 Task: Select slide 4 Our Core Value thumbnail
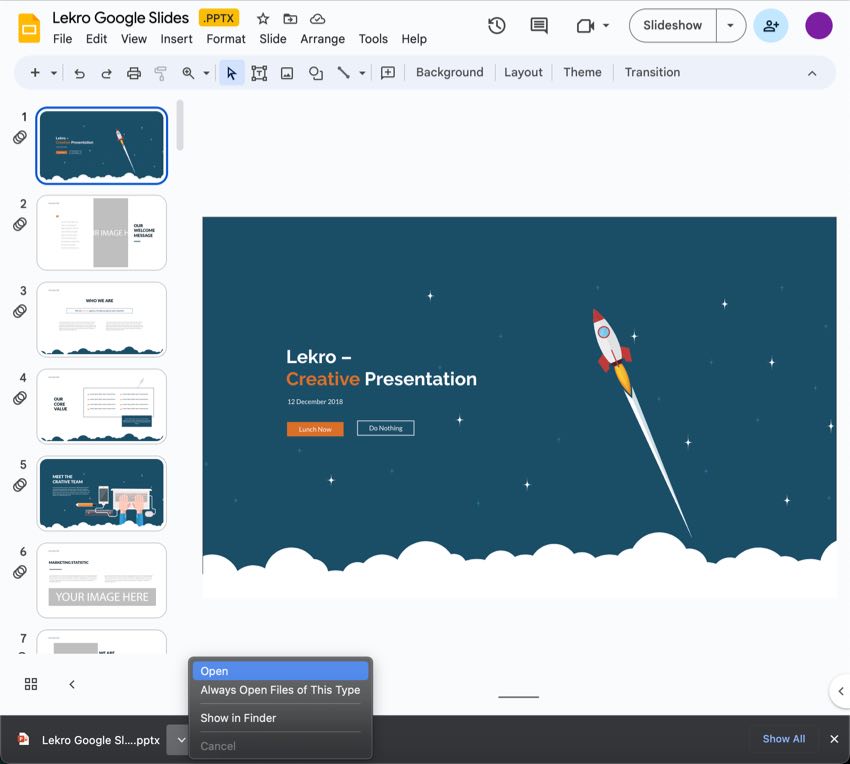tap(101, 407)
